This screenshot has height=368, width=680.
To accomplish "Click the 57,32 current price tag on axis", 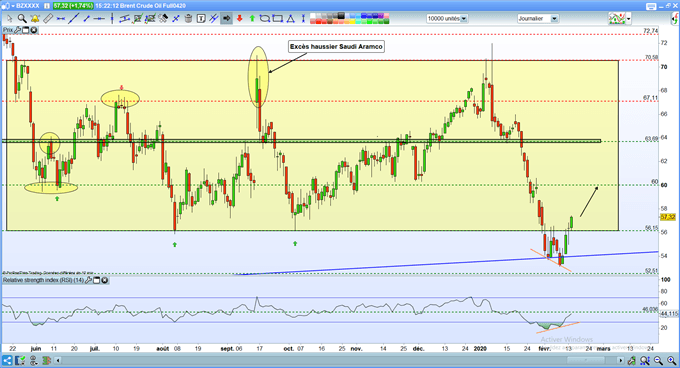I will tap(668, 217).
